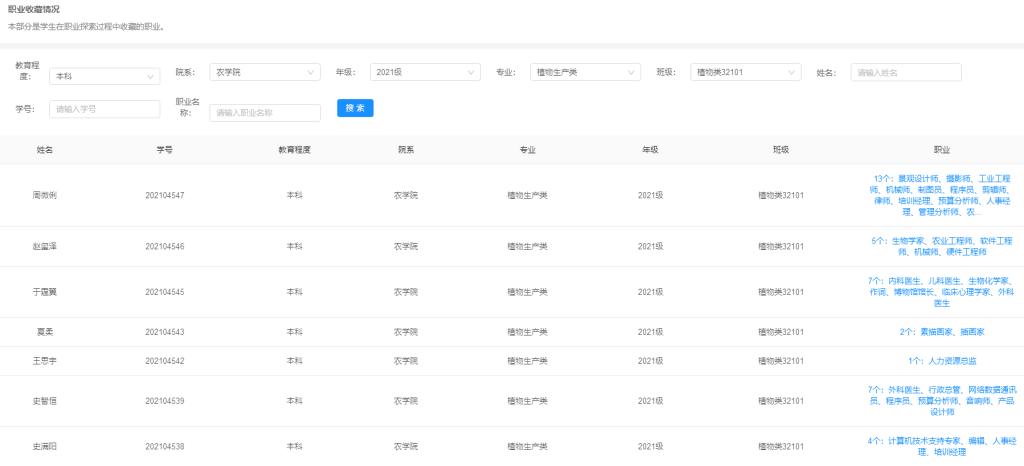1024x466 pixels.
Task: Click the 教育程度 column header in table
Action: coord(294,149)
